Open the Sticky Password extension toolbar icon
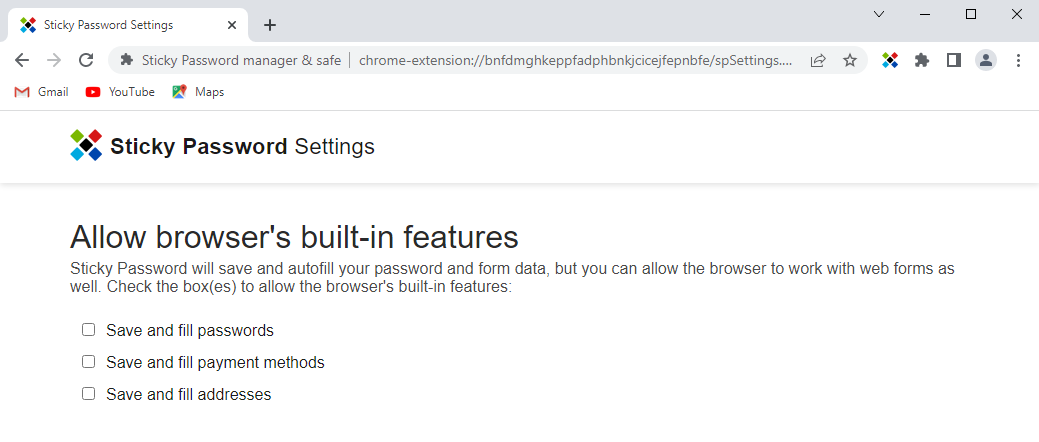Screen dimensions: 1039x442 [x=890, y=60]
